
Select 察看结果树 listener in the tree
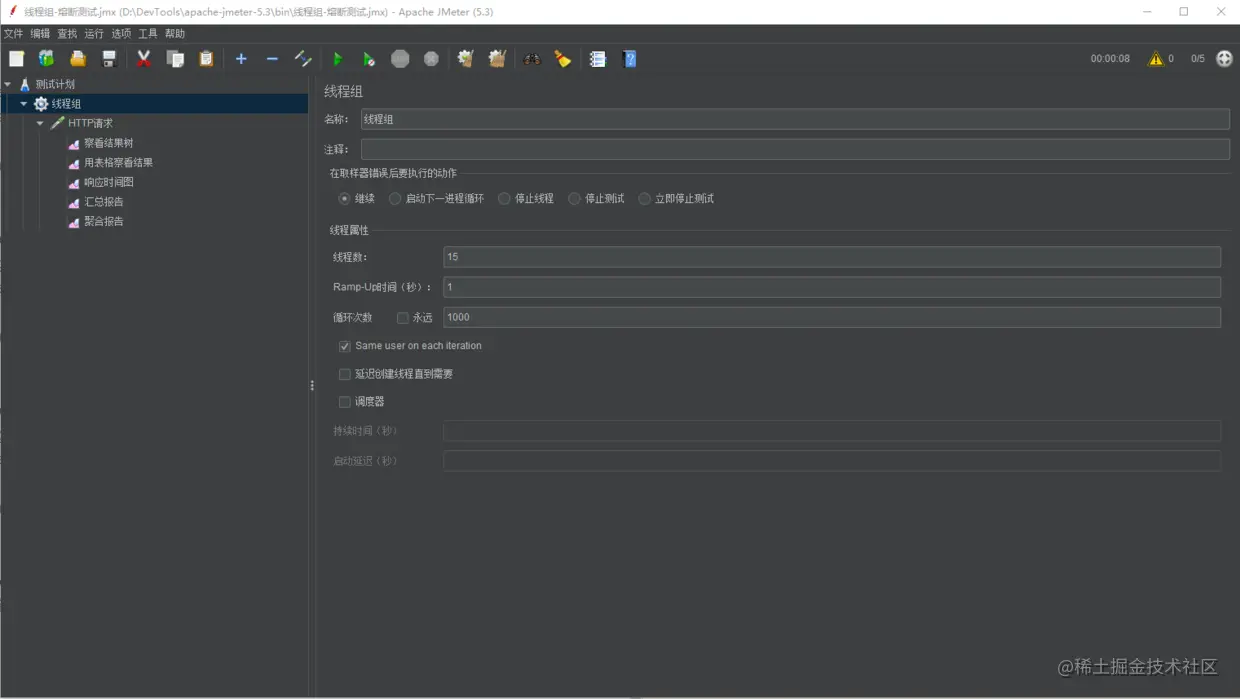point(108,143)
